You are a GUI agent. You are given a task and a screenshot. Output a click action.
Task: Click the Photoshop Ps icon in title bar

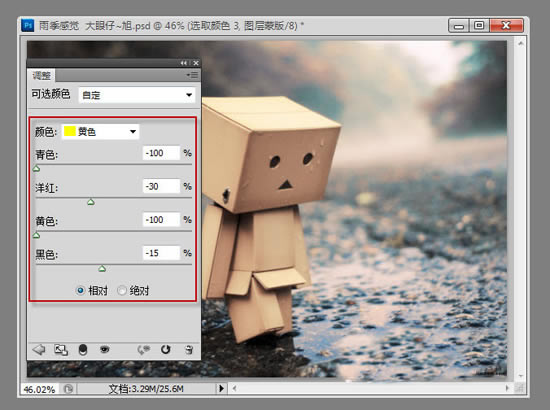[28, 26]
